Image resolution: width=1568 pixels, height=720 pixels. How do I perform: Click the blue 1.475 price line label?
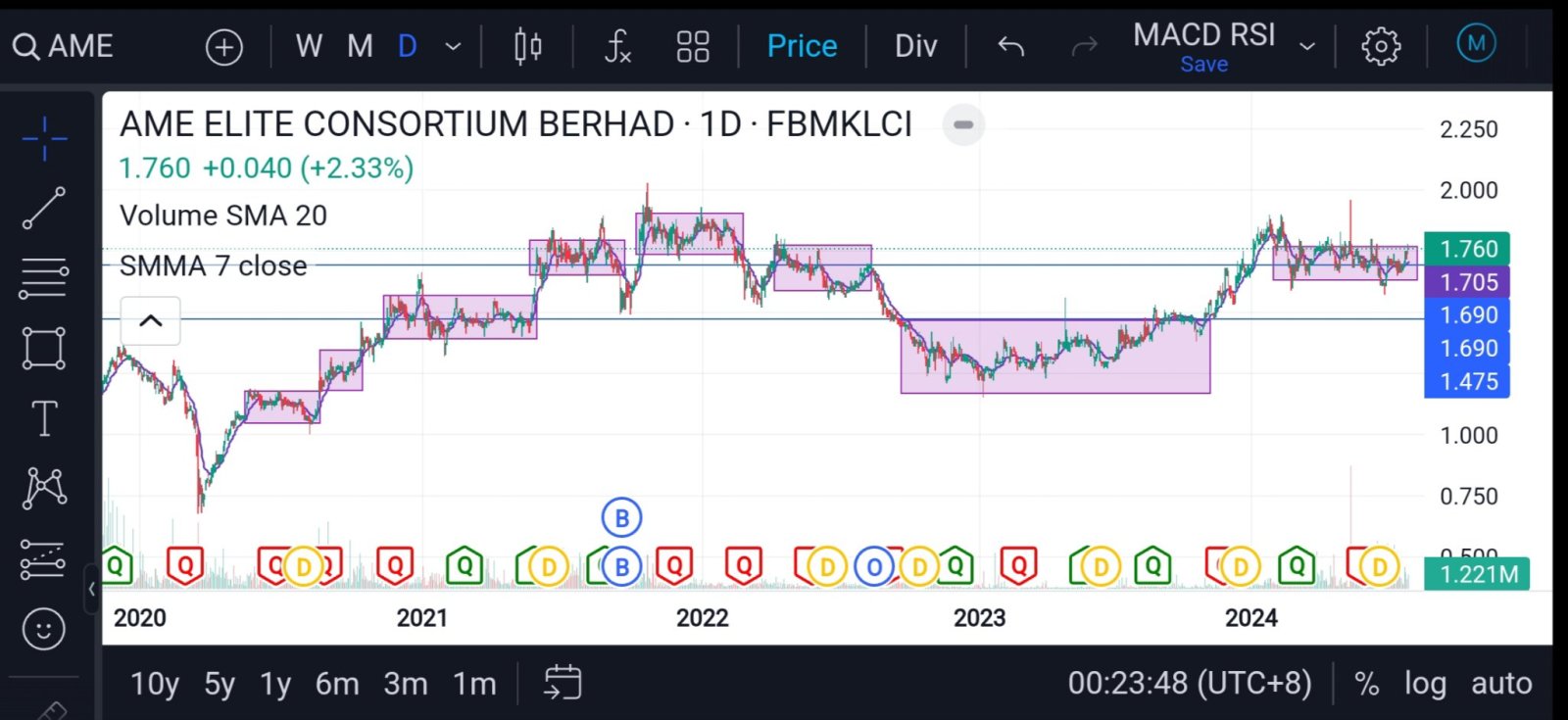coord(1468,381)
